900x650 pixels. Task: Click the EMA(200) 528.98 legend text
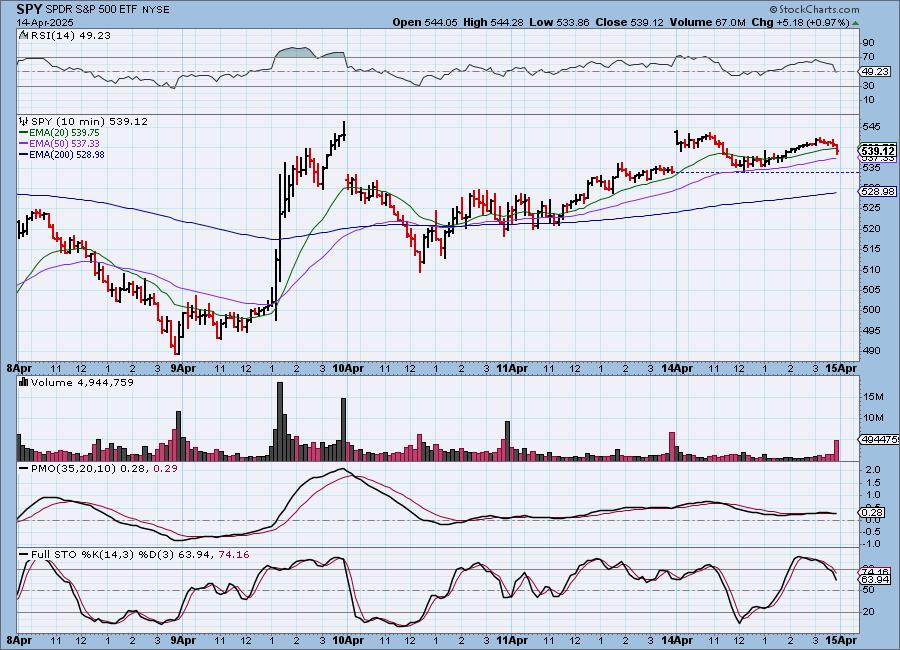coord(67,154)
